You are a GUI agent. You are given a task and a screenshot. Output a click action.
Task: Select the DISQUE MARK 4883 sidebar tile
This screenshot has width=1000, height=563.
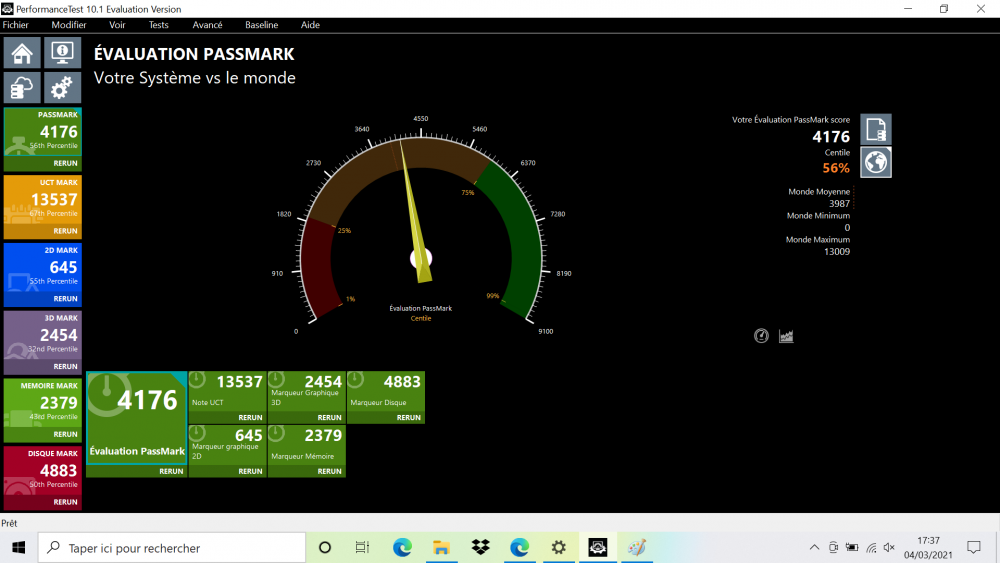(43, 471)
